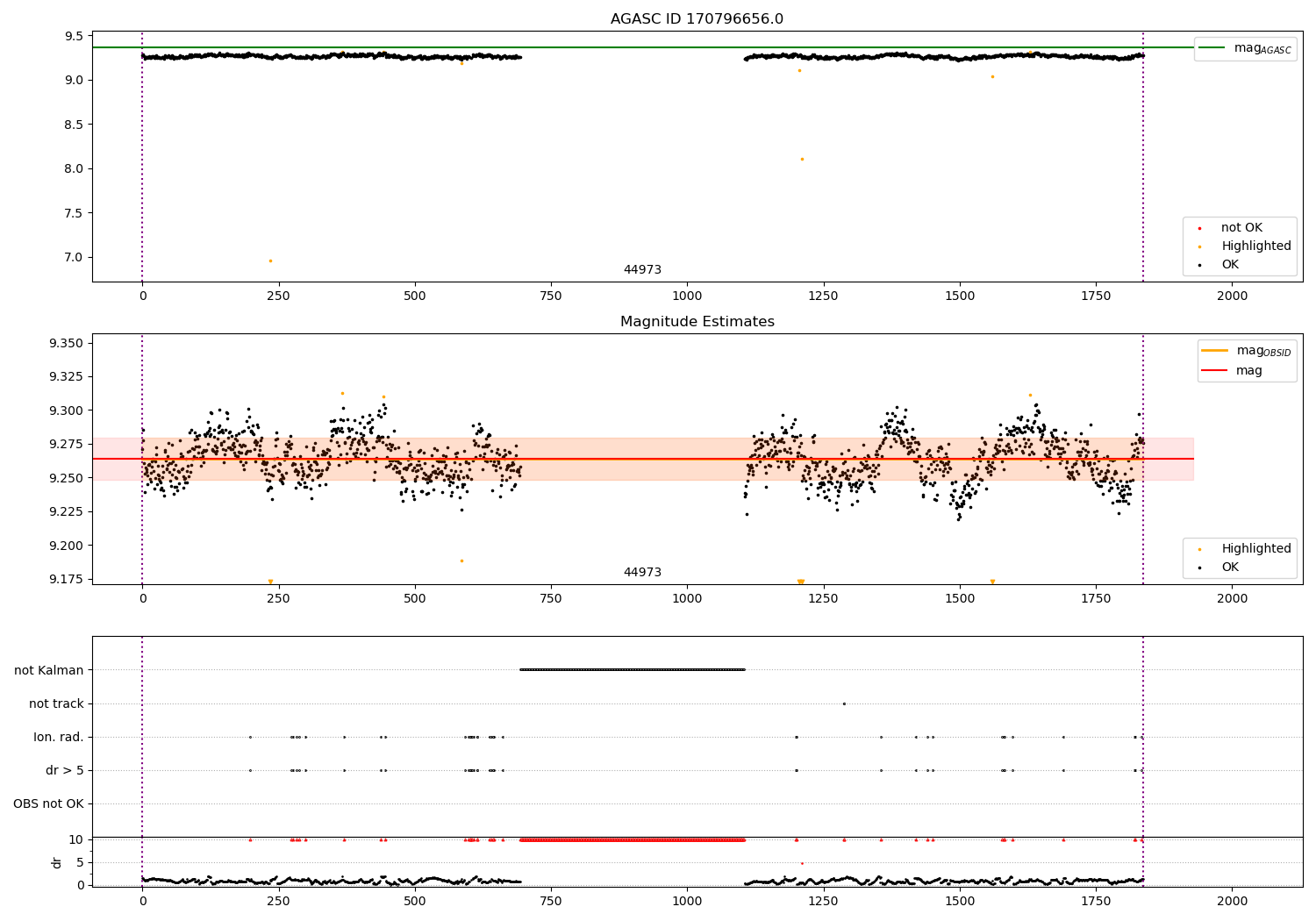Image resolution: width=1316 pixels, height=921 pixels.
Task: Select the lone dot in the "not track" row
Action: [844, 703]
